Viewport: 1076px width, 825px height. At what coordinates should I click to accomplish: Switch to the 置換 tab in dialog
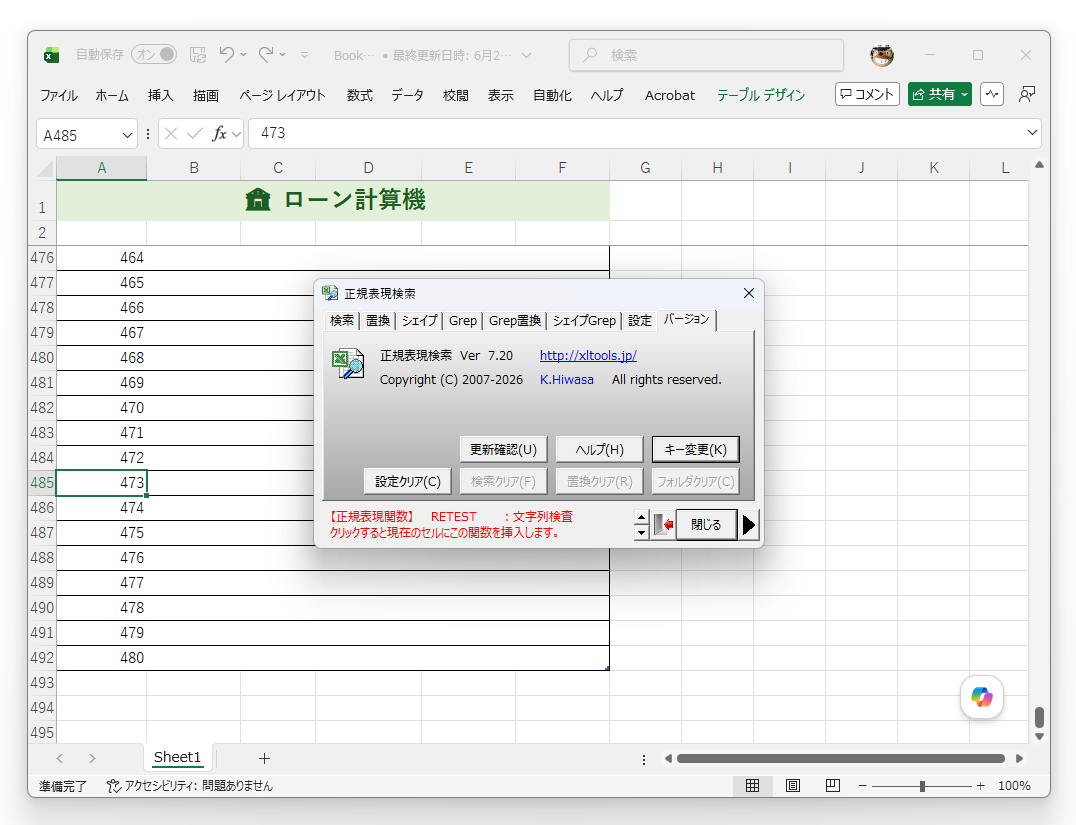pyautogui.click(x=377, y=321)
